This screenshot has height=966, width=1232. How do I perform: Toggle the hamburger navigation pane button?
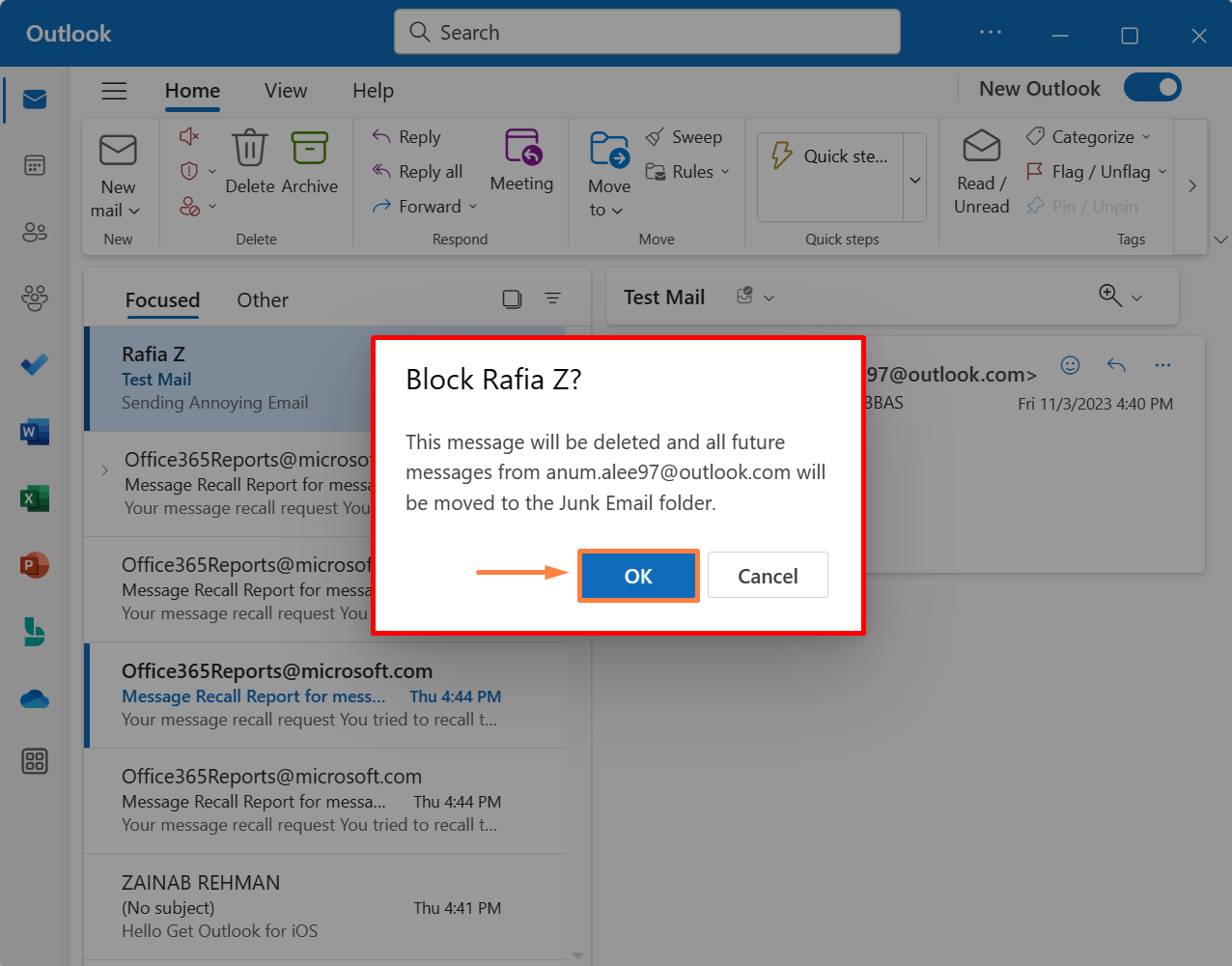(x=114, y=91)
